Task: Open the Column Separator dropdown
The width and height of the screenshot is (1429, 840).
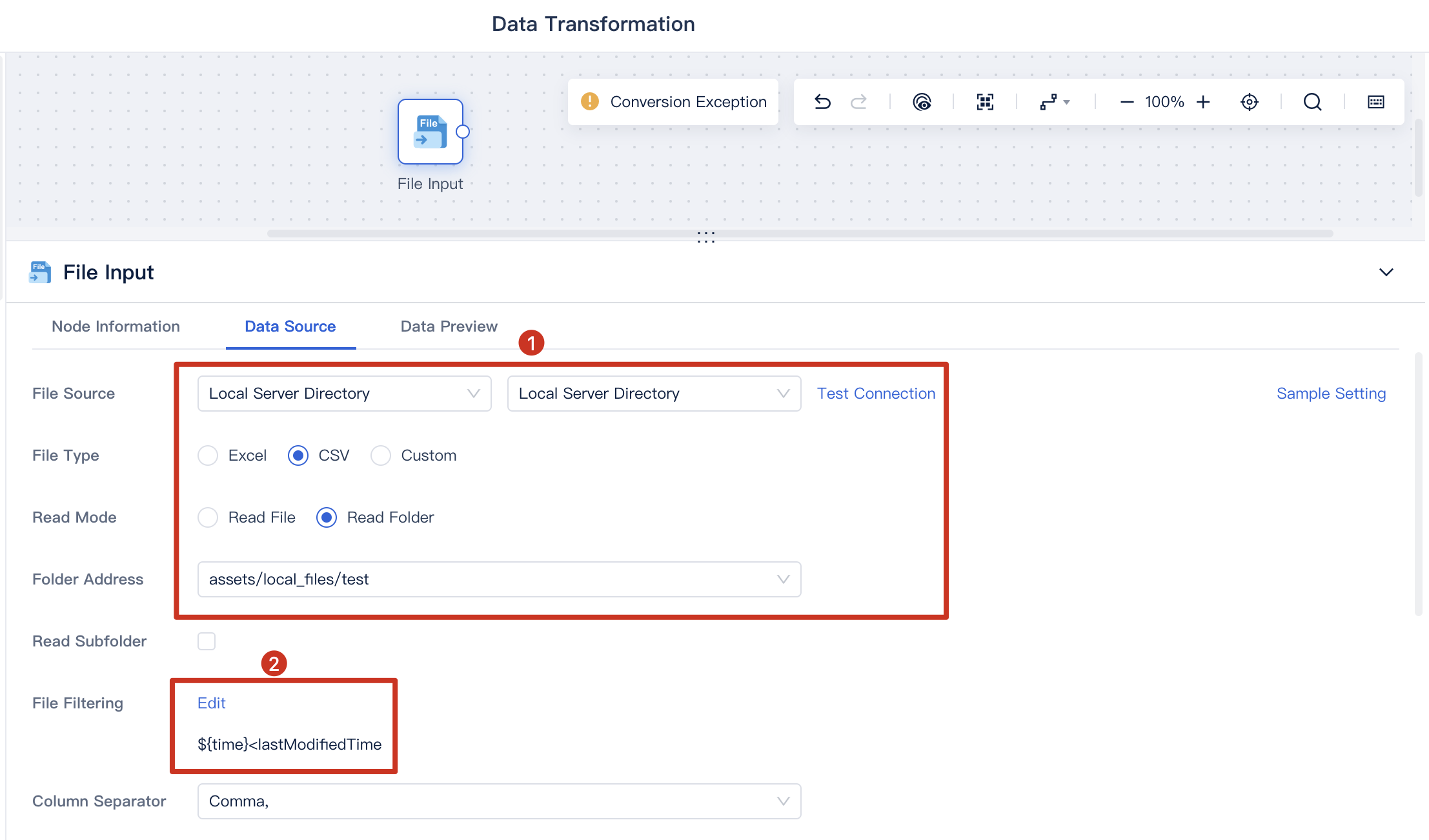Action: 782,801
